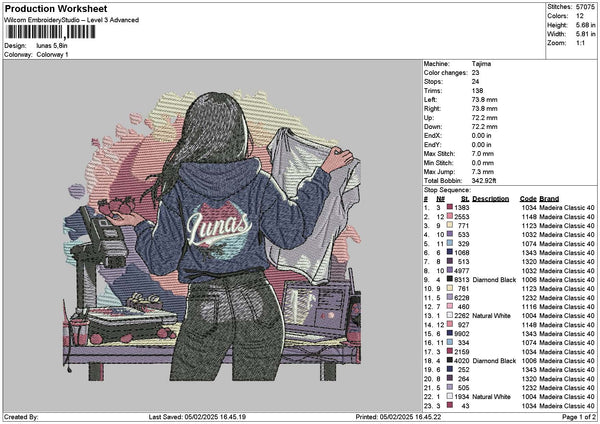Click stitch count 9902 in row 15

point(462,334)
